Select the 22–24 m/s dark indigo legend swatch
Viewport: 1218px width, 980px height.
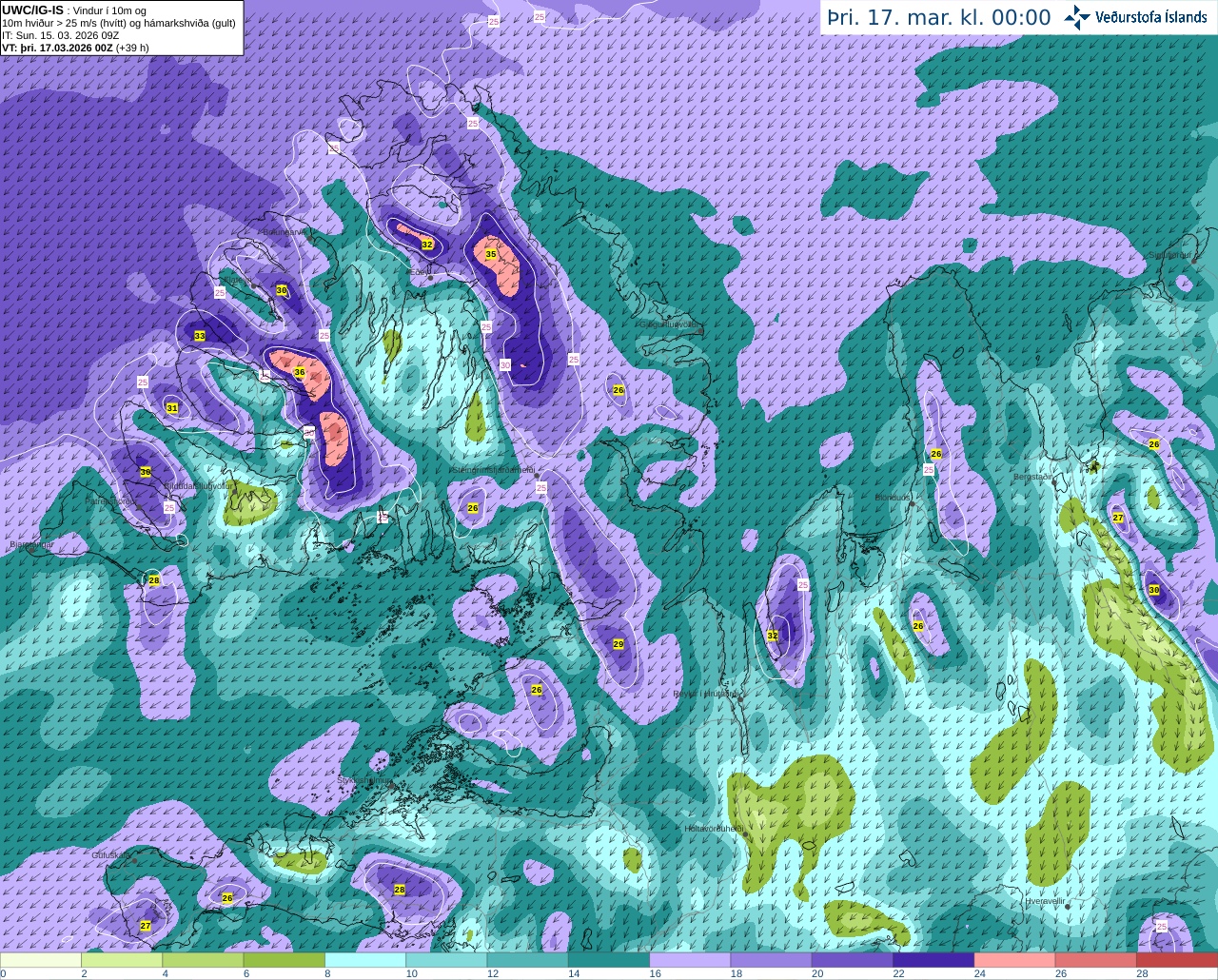click(x=933, y=960)
